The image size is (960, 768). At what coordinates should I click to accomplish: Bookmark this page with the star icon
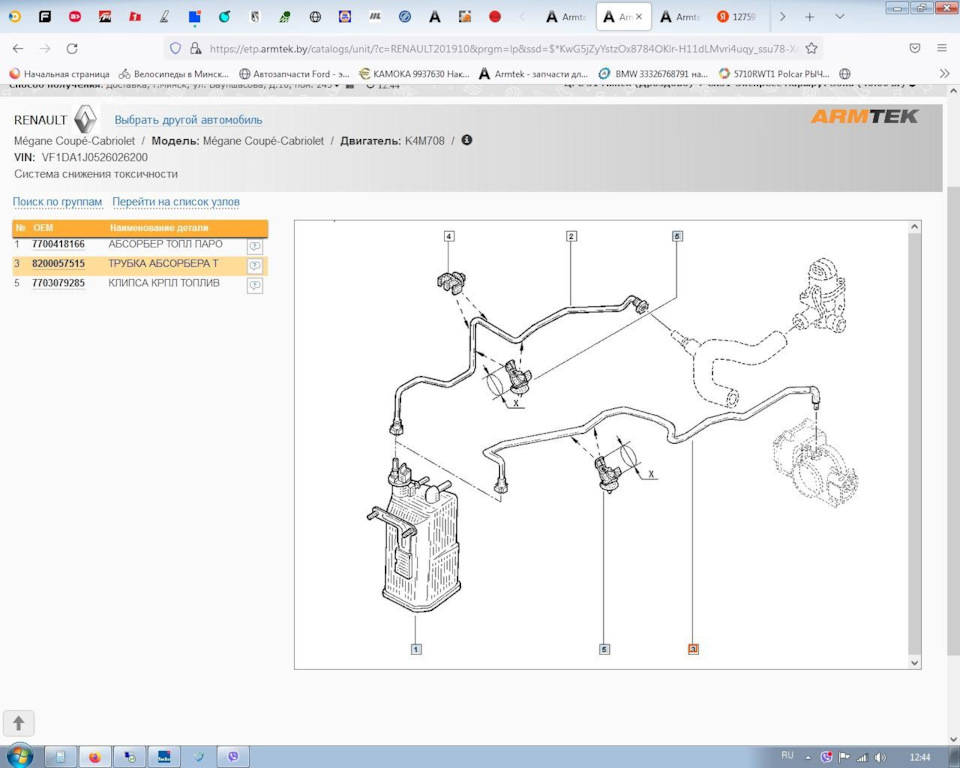tap(811, 48)
